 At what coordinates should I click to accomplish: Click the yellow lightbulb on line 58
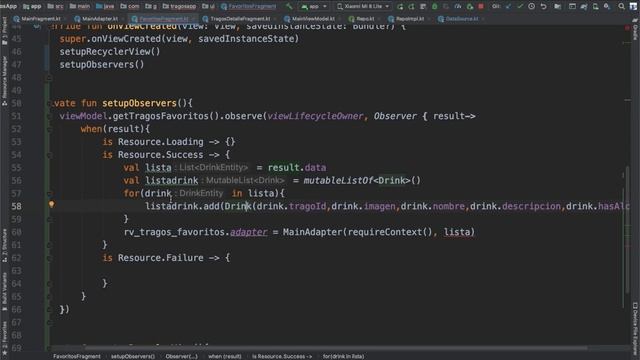click(x=51, y=204)
